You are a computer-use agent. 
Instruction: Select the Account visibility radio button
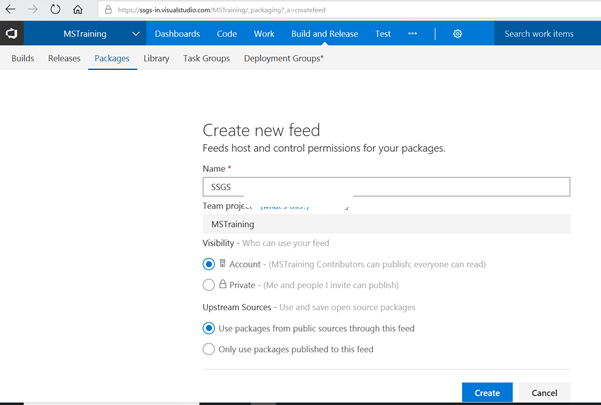[209, 264]
